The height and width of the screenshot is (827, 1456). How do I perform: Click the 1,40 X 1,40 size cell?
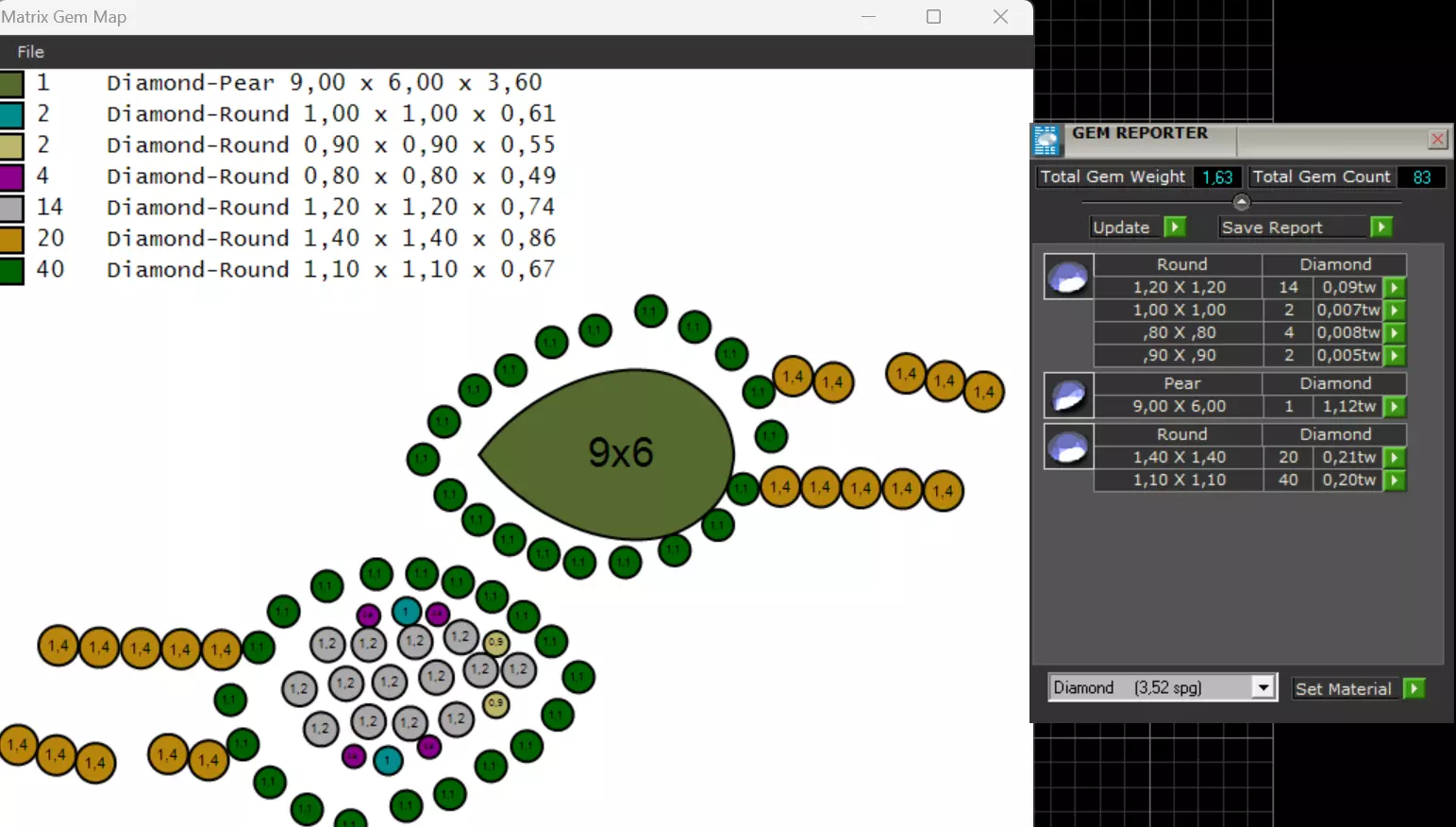tap(1179, 457)
